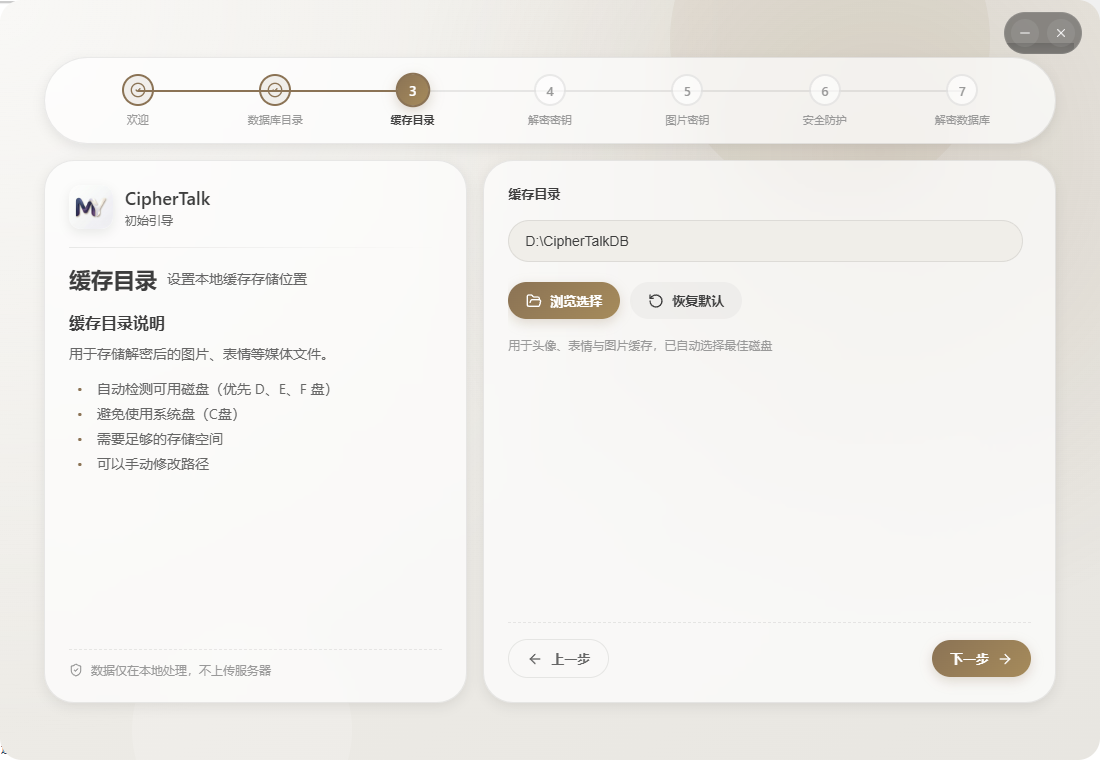Proceed using the 下一步 button
This screenshot has width=1100, height=760.
point(981,659)
